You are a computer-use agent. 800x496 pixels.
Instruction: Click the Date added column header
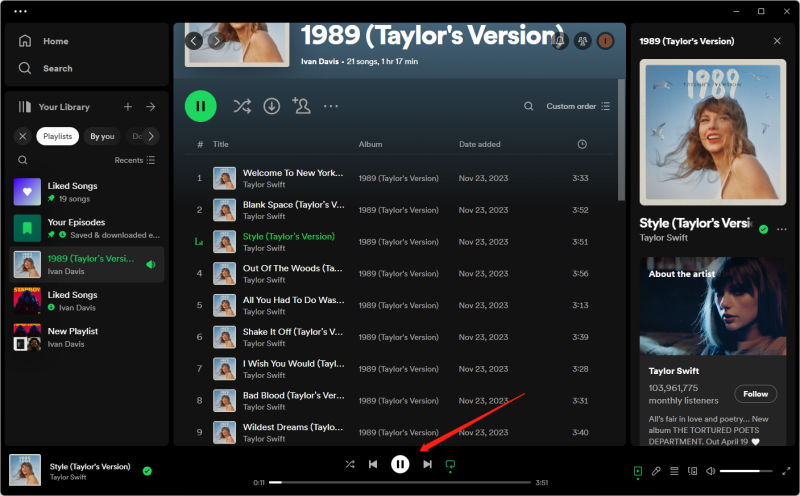click(480, 144)
